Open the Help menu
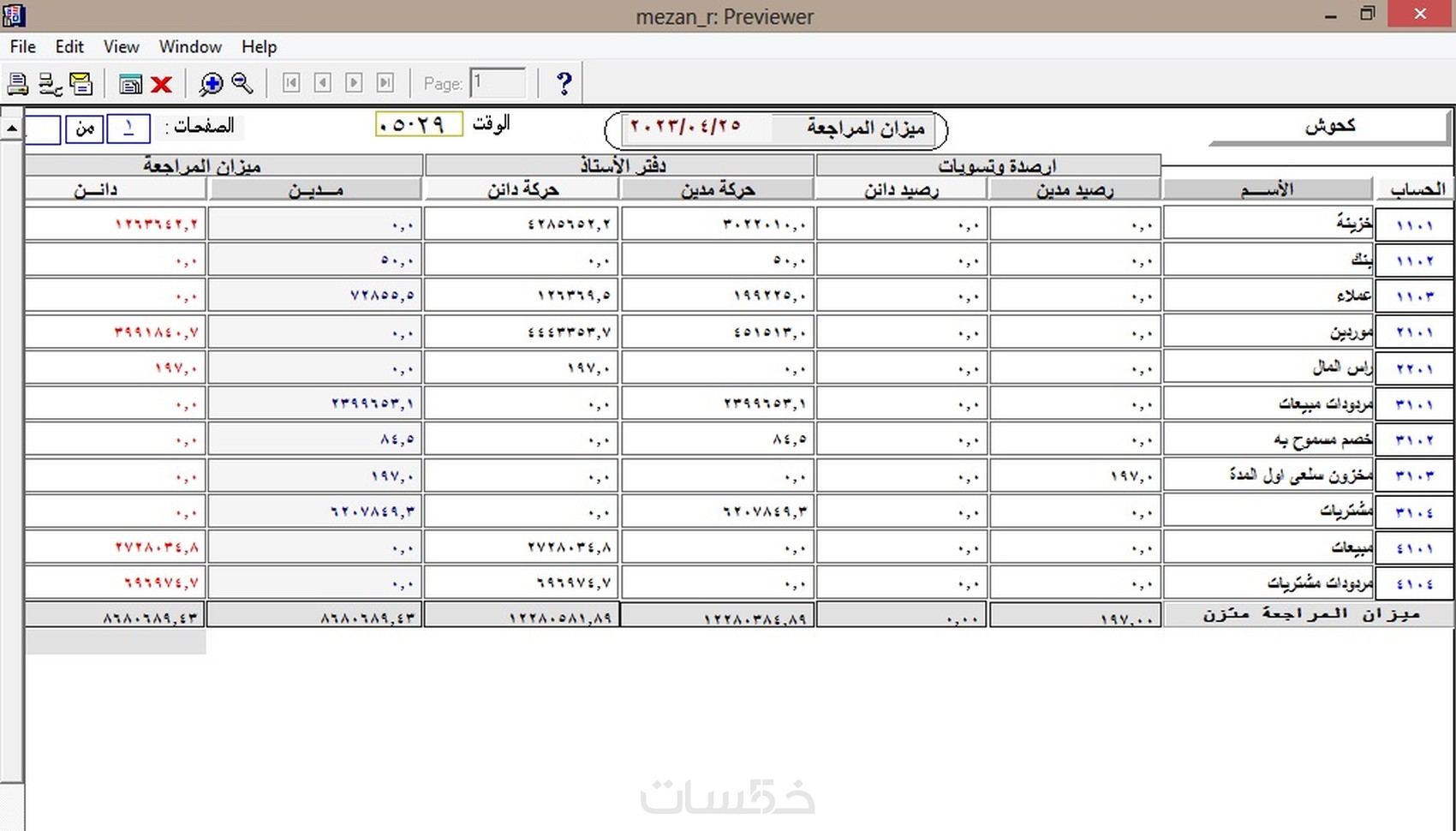This screenshot has height=831, width=1456. 259,46
